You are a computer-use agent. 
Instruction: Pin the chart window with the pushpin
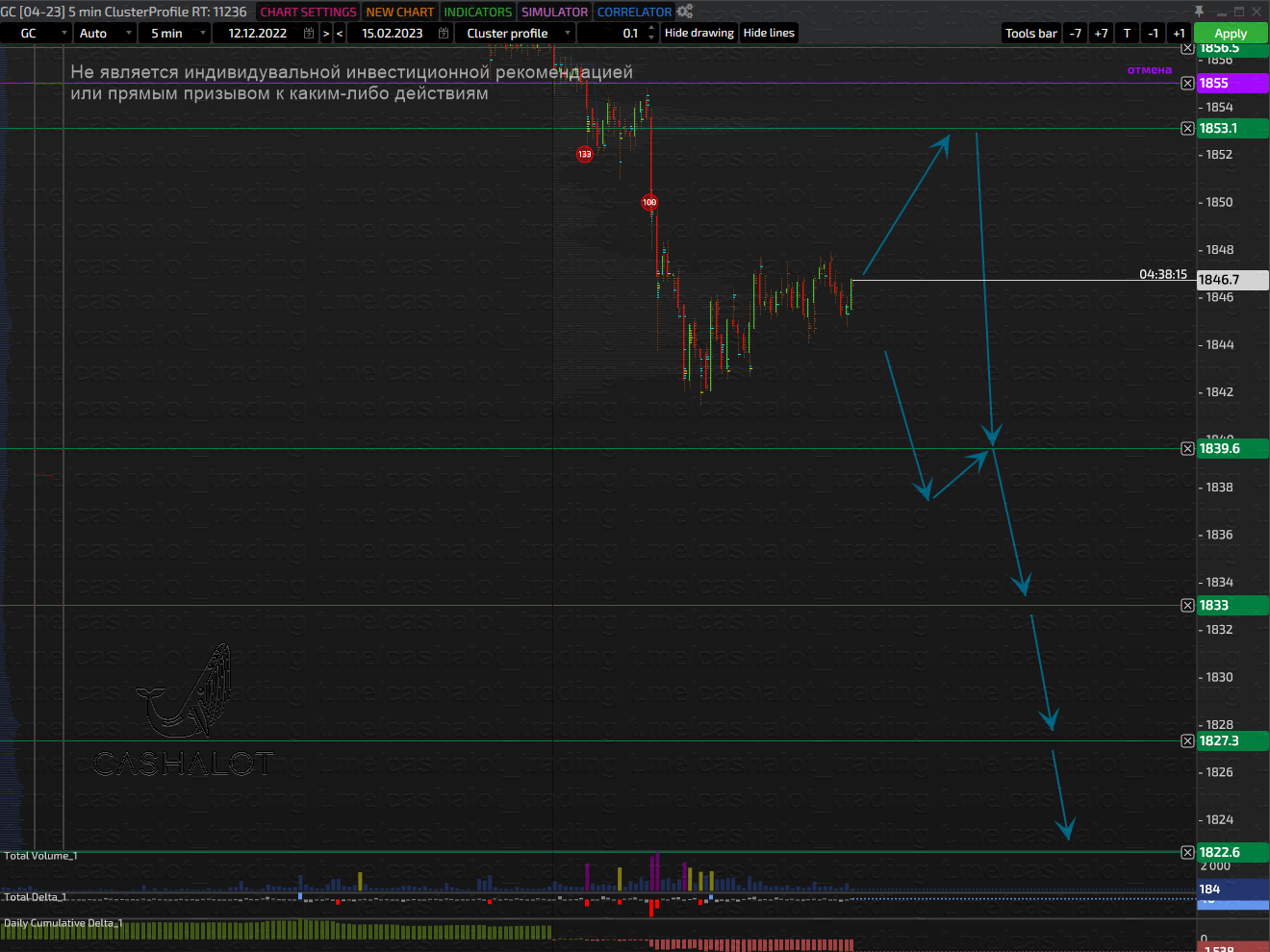pyautogui.click(x=1199, y=12)
